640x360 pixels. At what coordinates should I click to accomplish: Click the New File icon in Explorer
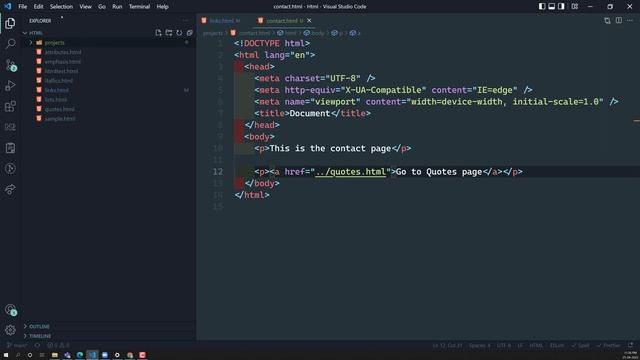pos(158,33)
